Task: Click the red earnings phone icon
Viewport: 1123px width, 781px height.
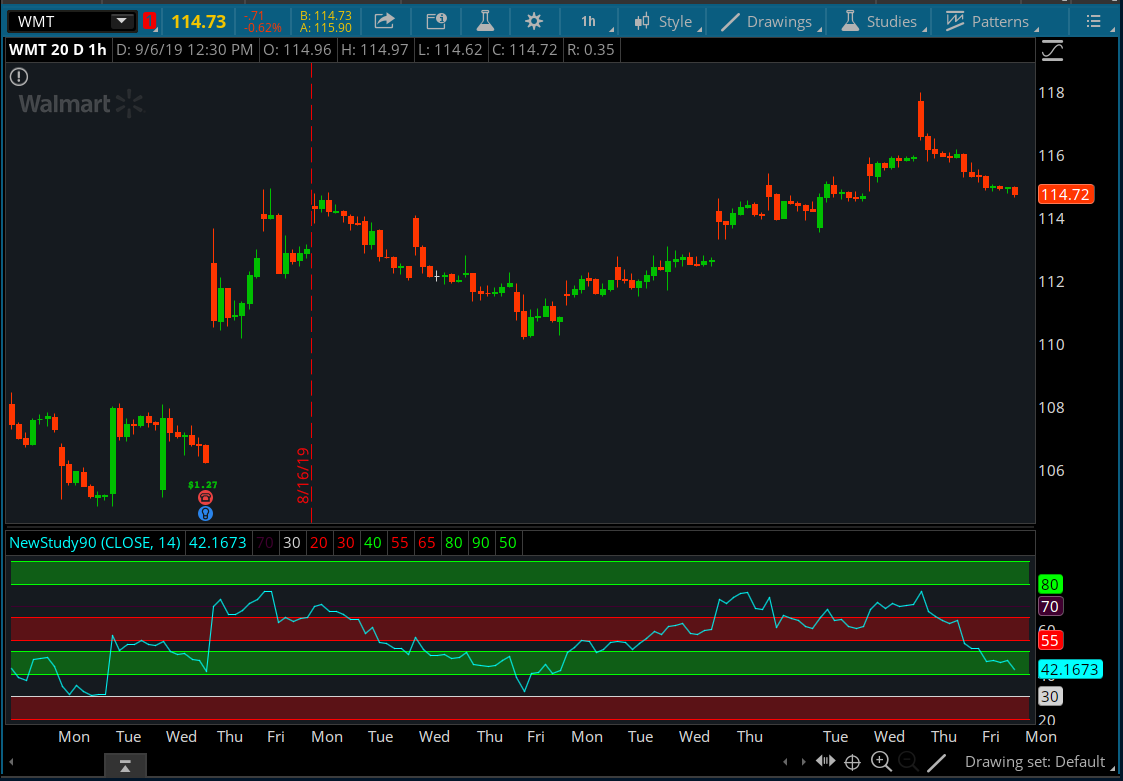Action: click(x=206, y=498)
